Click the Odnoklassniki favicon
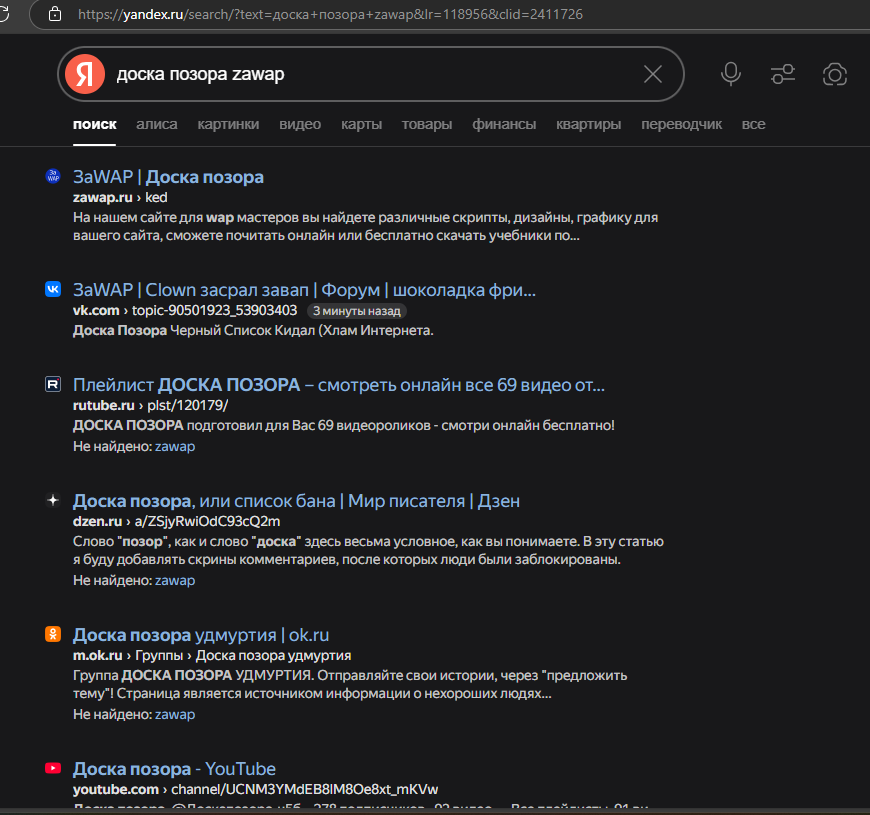 click(x=53, y=634)
